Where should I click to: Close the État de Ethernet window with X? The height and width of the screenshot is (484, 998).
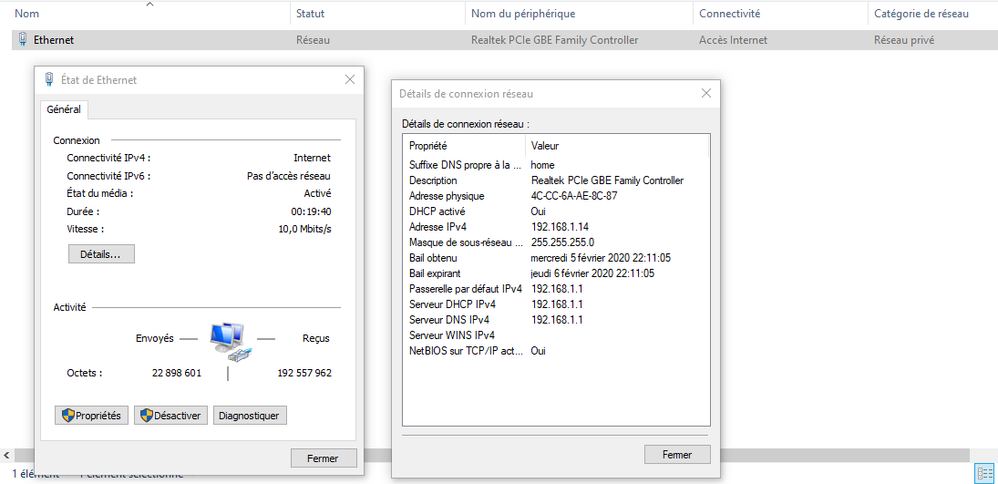click(350, 80)
